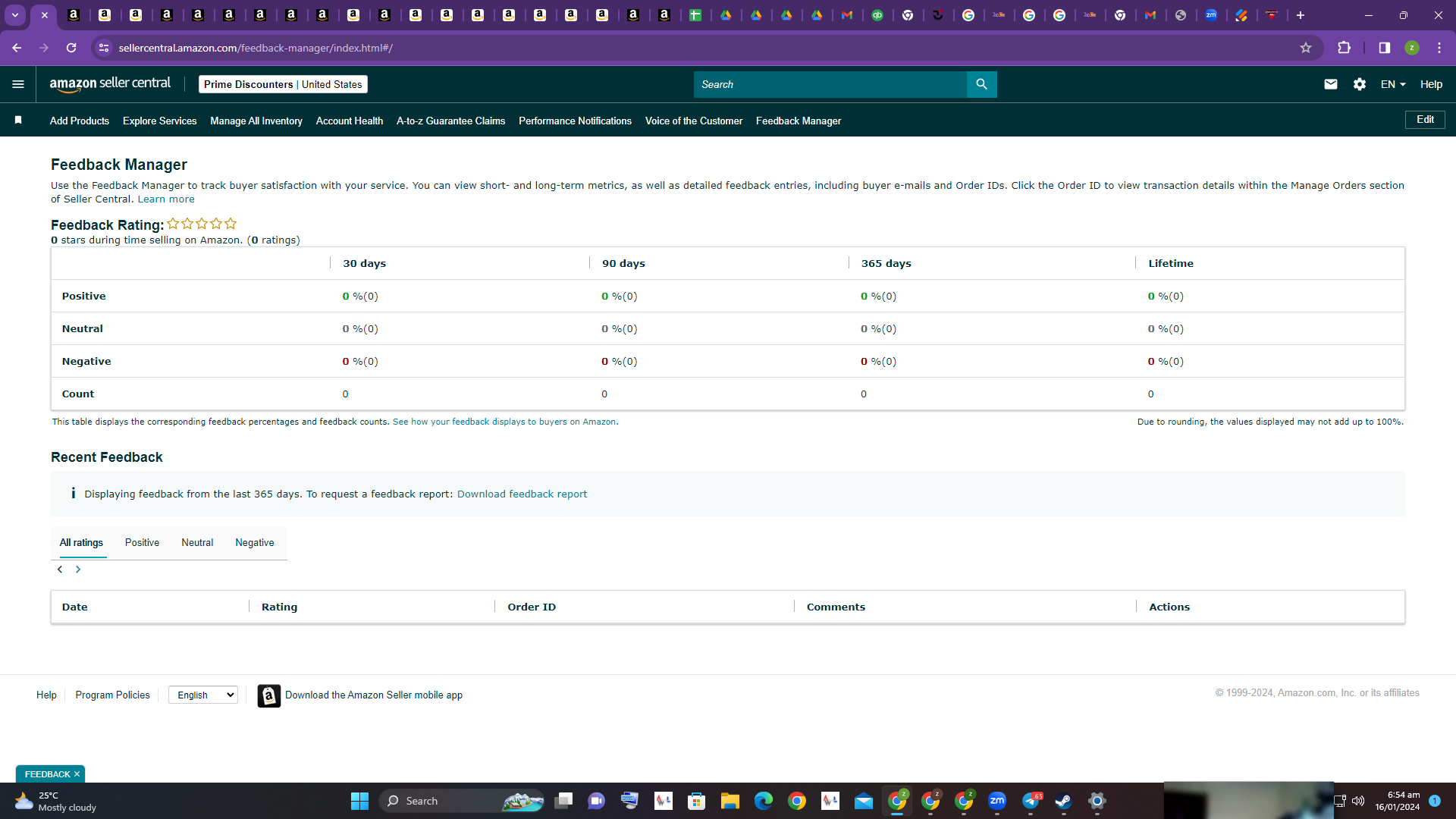1456x819 pixels.
Task: Click the Date column header
Action: (x=75, y=607)
